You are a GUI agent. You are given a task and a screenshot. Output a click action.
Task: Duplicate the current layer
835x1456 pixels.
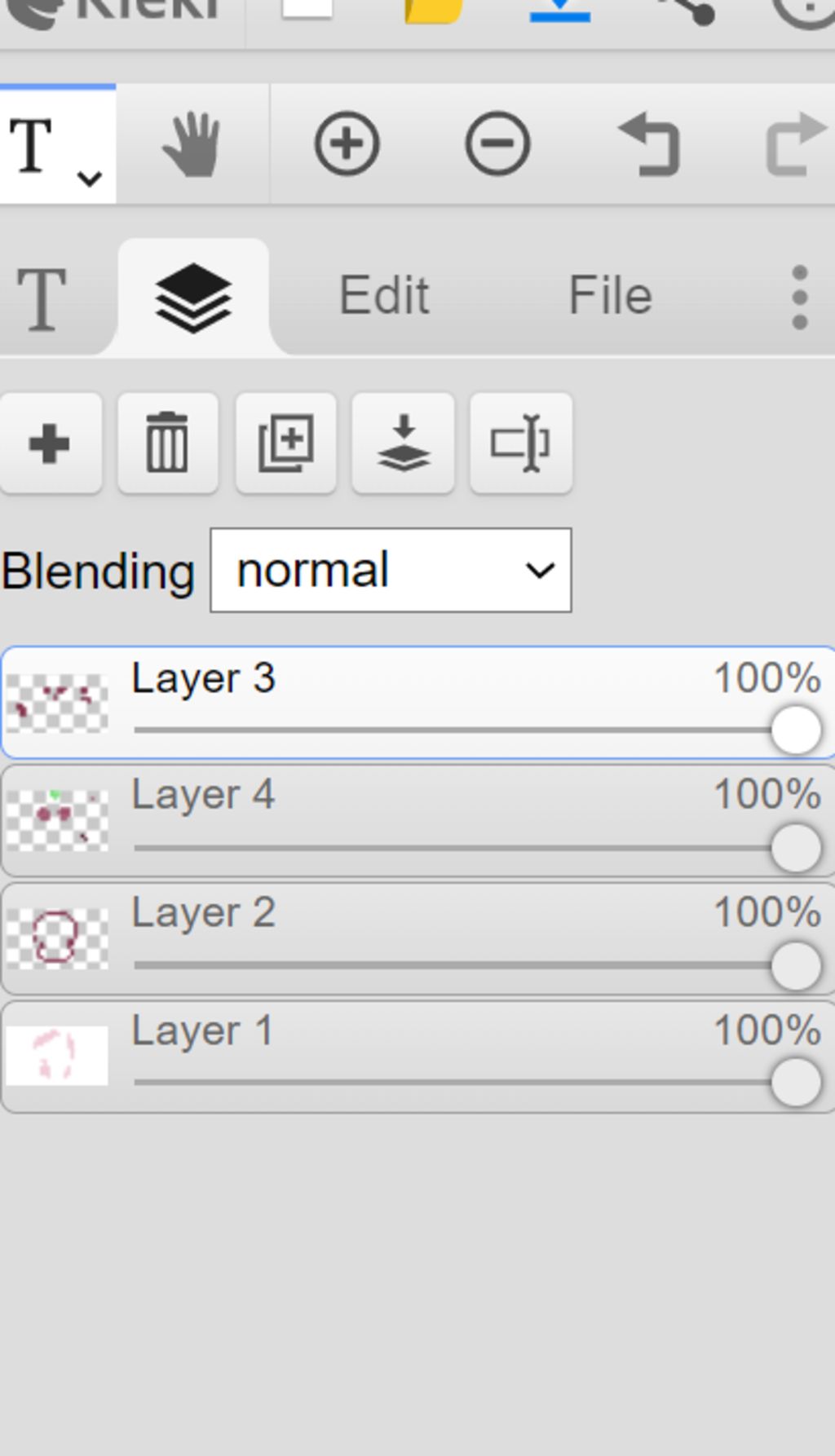coord(285,443)
